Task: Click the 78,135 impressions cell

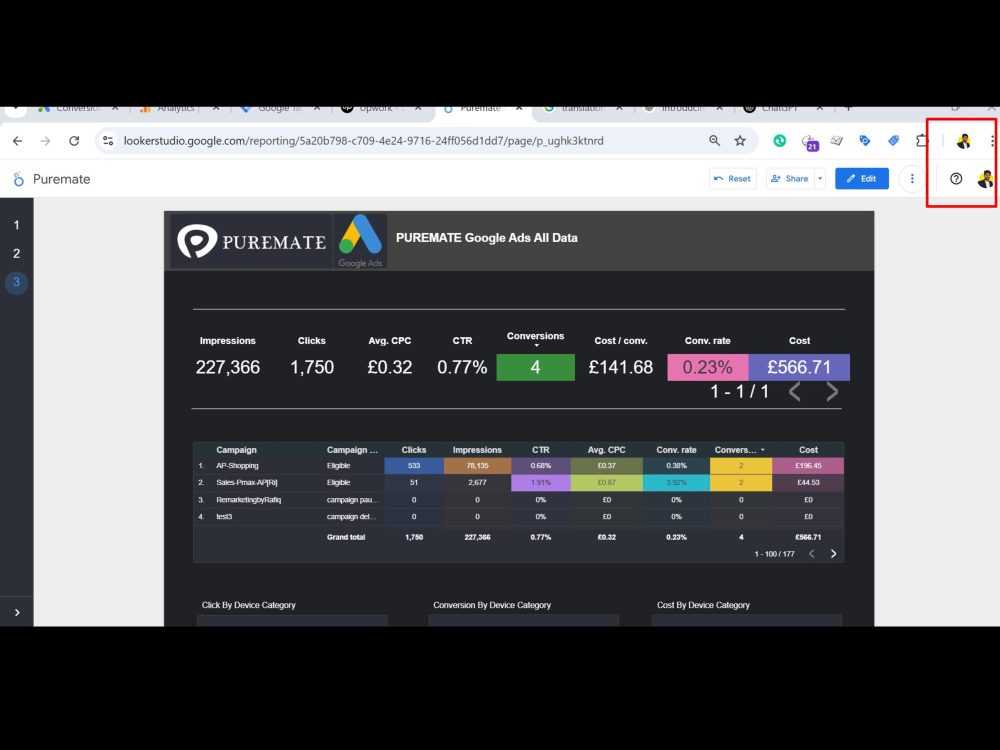Action: pos(477,466)
